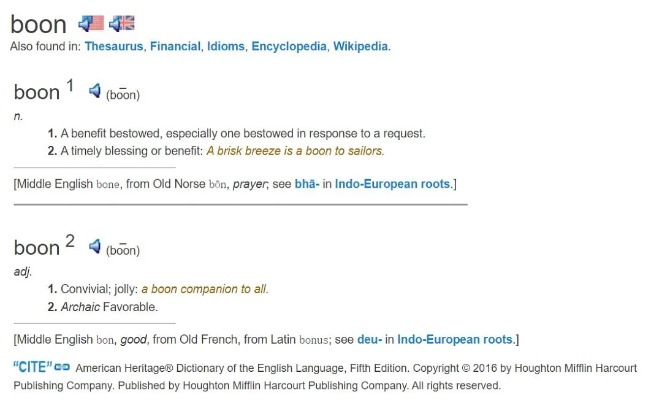The width and height of the screenshot is (662, 400).
Task: Click the boon 1 entry headword
Action: coord(37,93)
